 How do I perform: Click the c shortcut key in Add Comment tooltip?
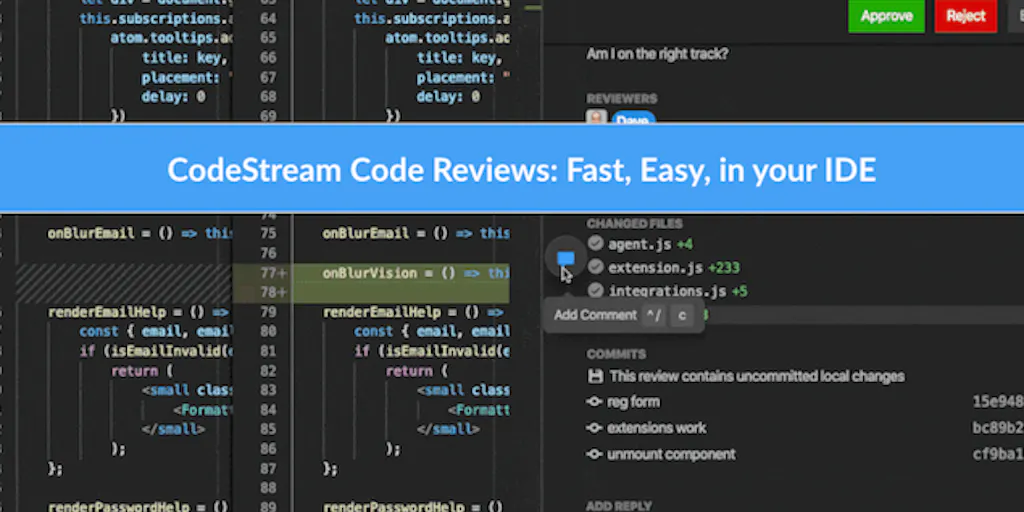click(682, 315)
